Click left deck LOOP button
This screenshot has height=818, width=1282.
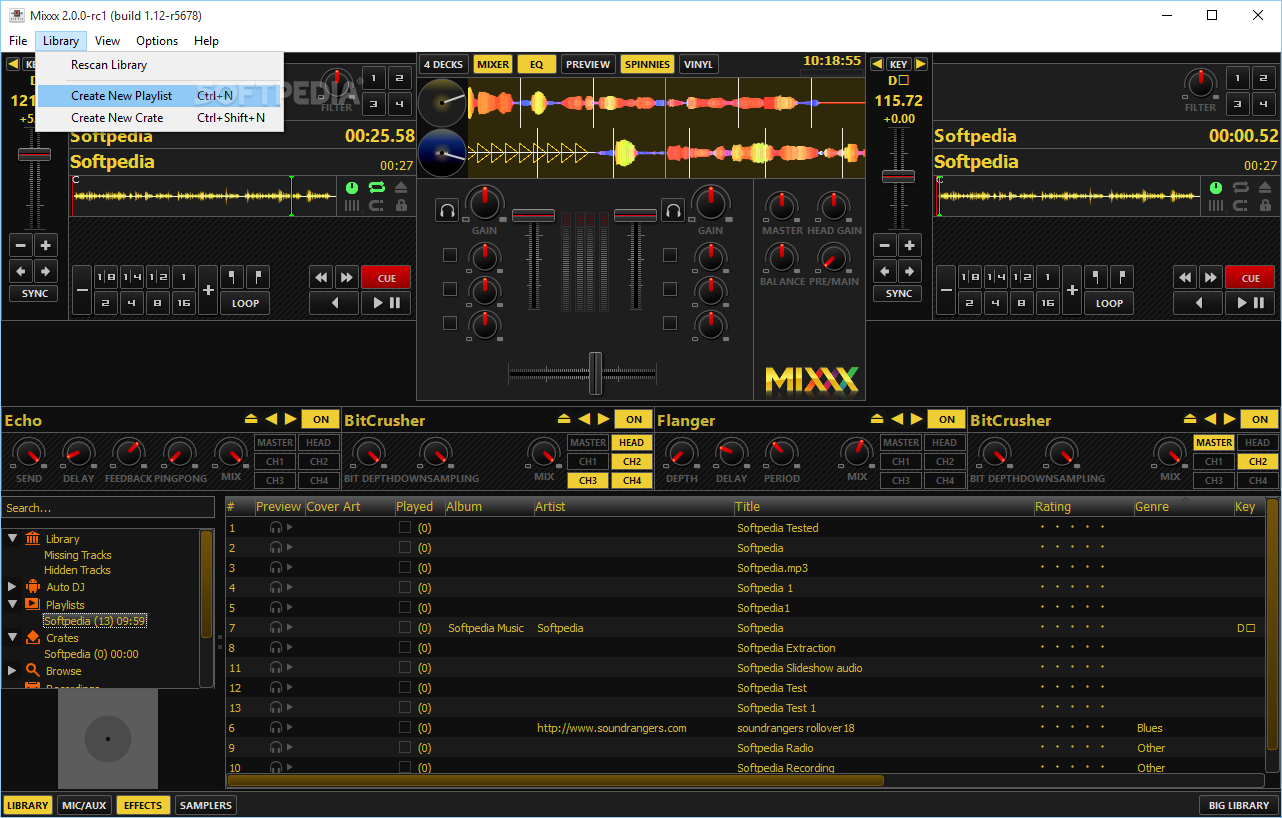tap(245, 303)
